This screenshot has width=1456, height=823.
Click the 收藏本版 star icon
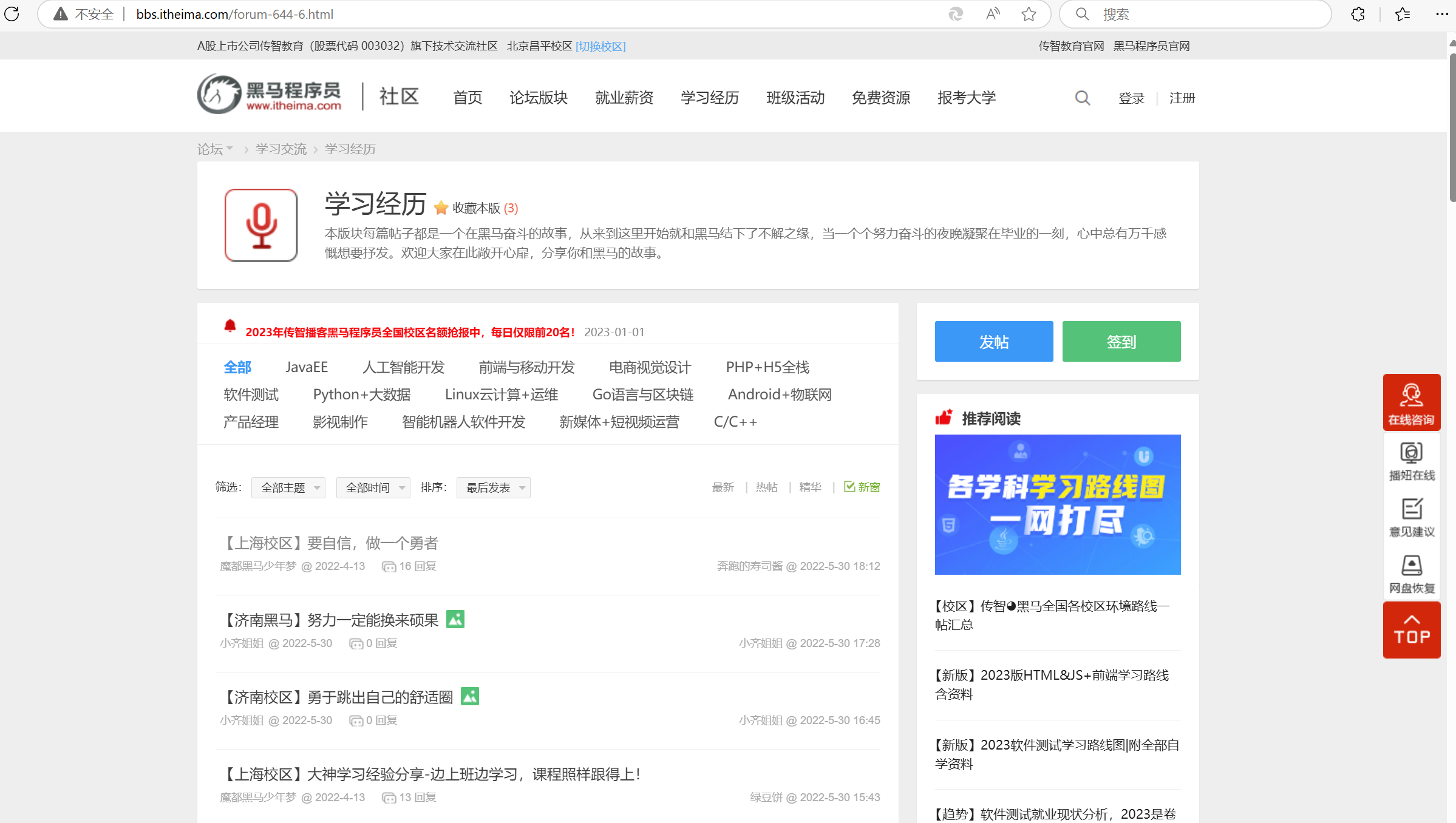(441, 208)
